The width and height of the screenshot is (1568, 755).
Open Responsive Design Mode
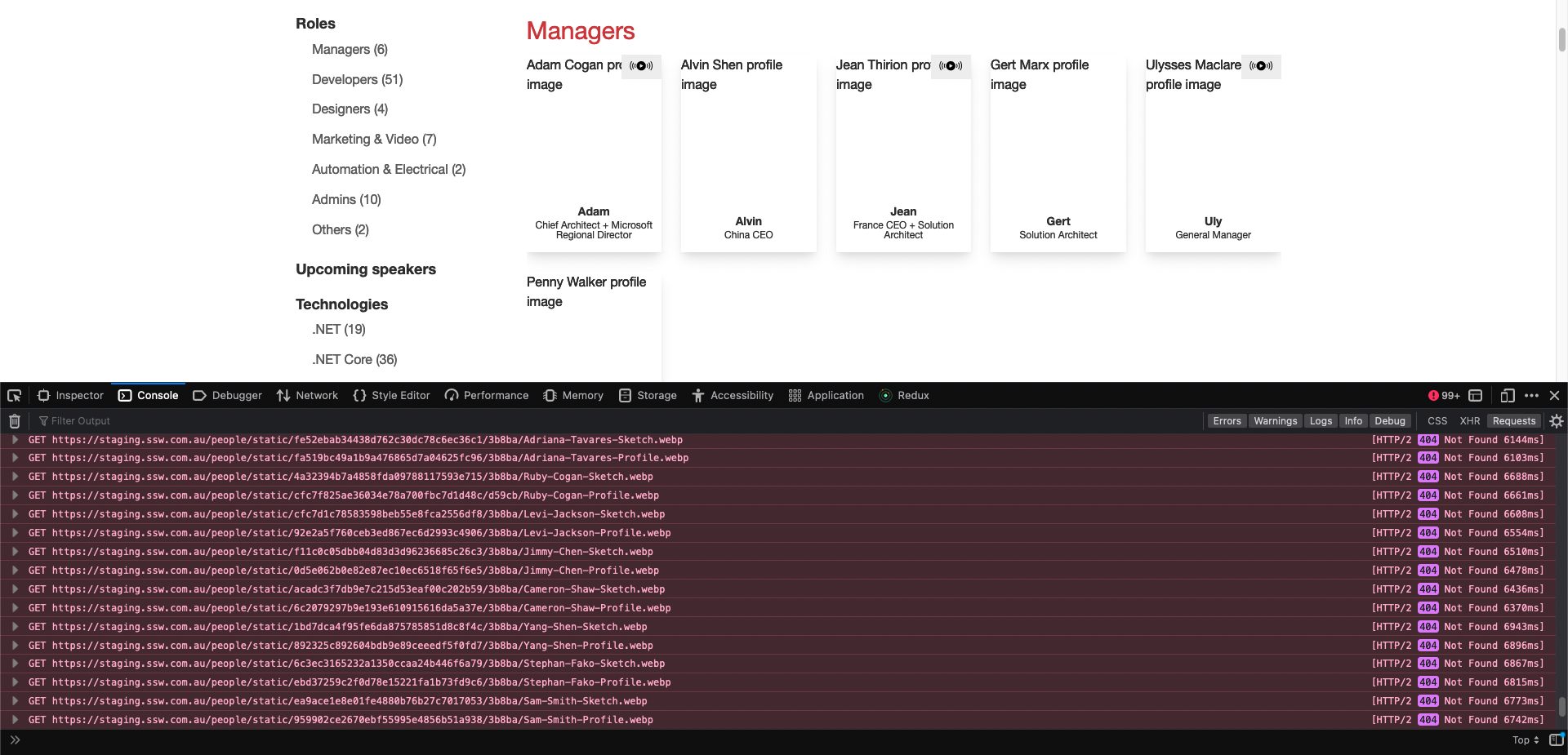(x=1507, y=395)
